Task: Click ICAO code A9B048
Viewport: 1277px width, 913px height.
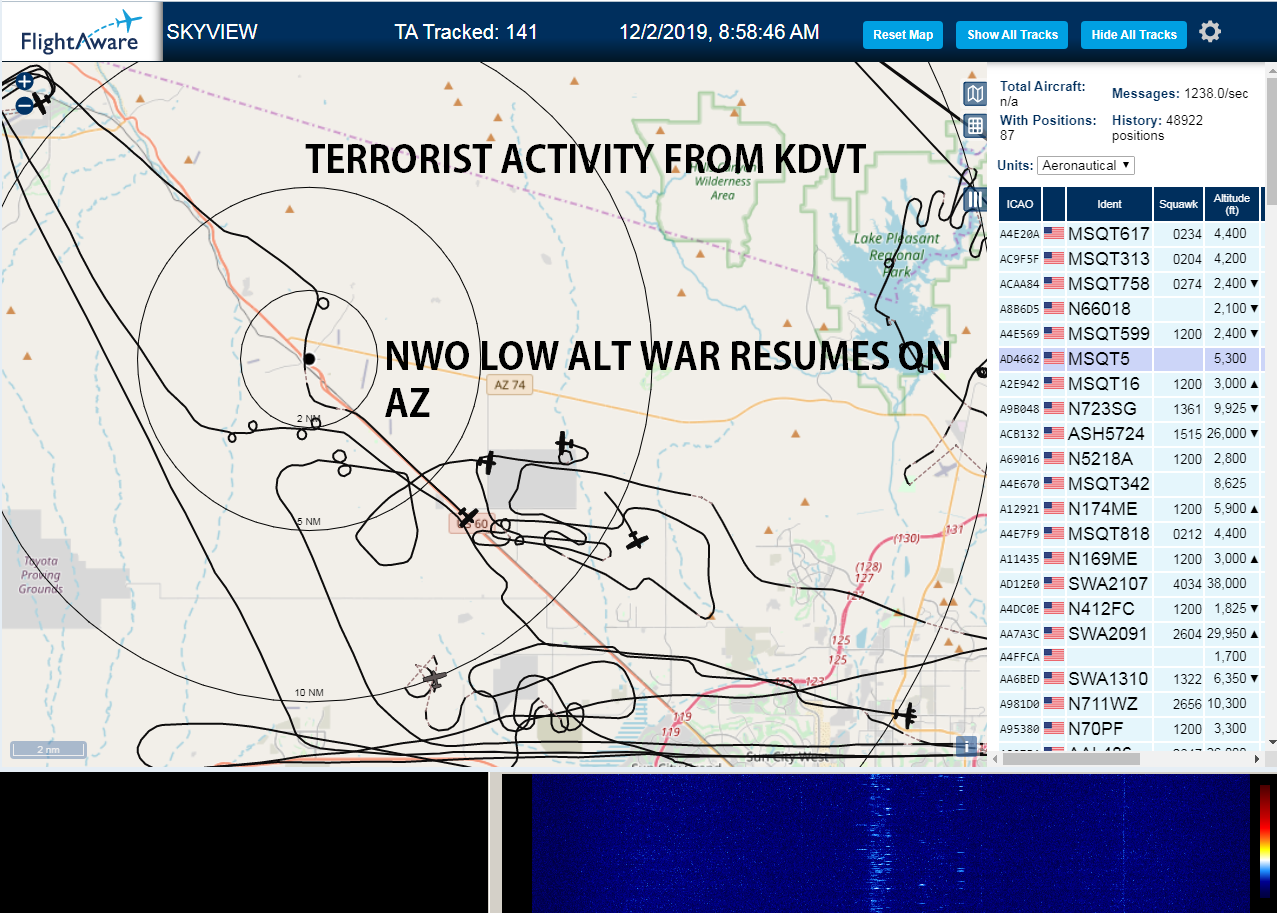Action: [1020, 409]
